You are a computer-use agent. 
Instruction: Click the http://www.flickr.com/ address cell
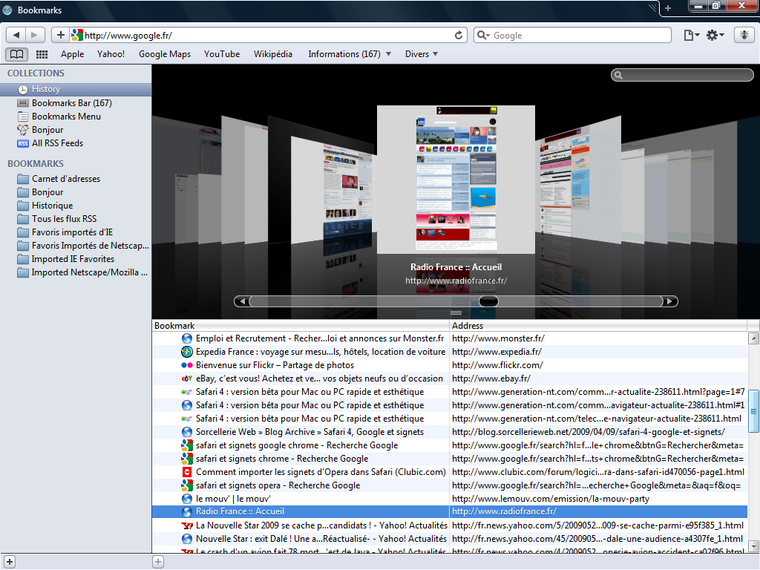point(598,365)
